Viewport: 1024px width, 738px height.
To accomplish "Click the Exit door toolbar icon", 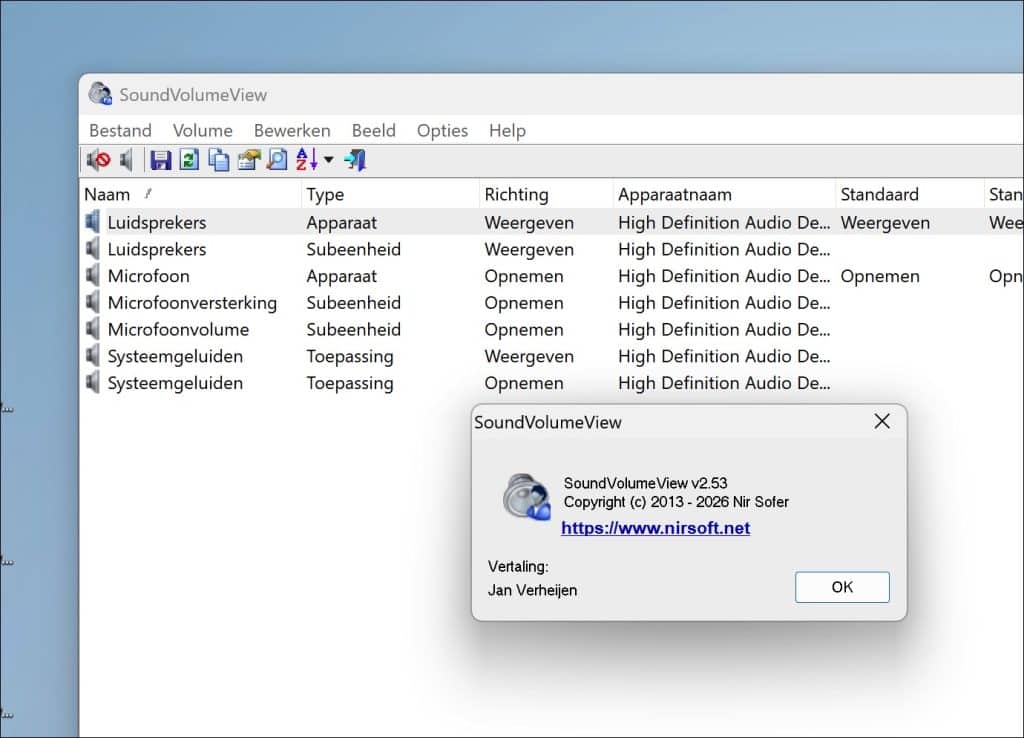I will (355, 160).
